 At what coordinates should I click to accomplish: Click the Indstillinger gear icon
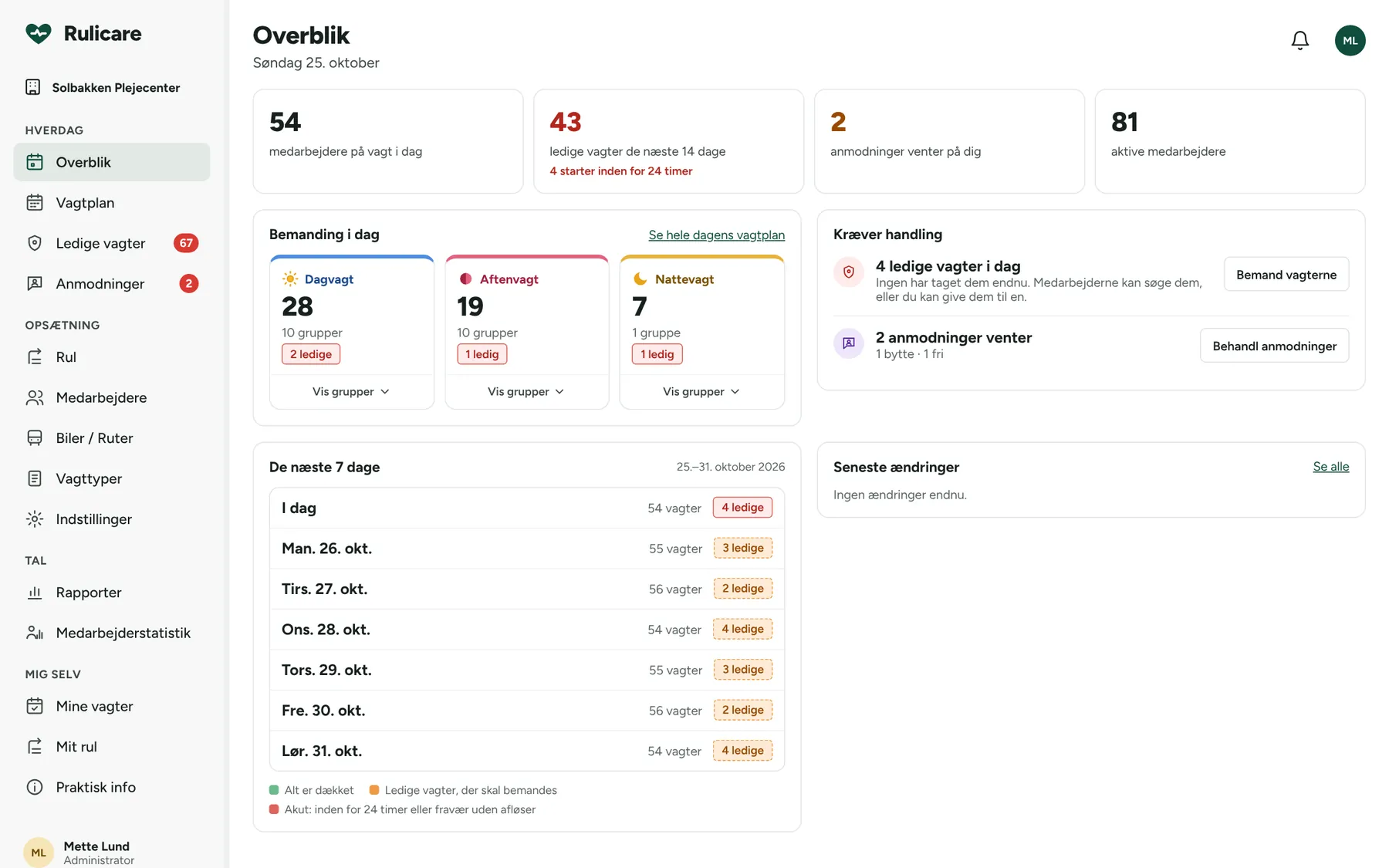(35, 518)
